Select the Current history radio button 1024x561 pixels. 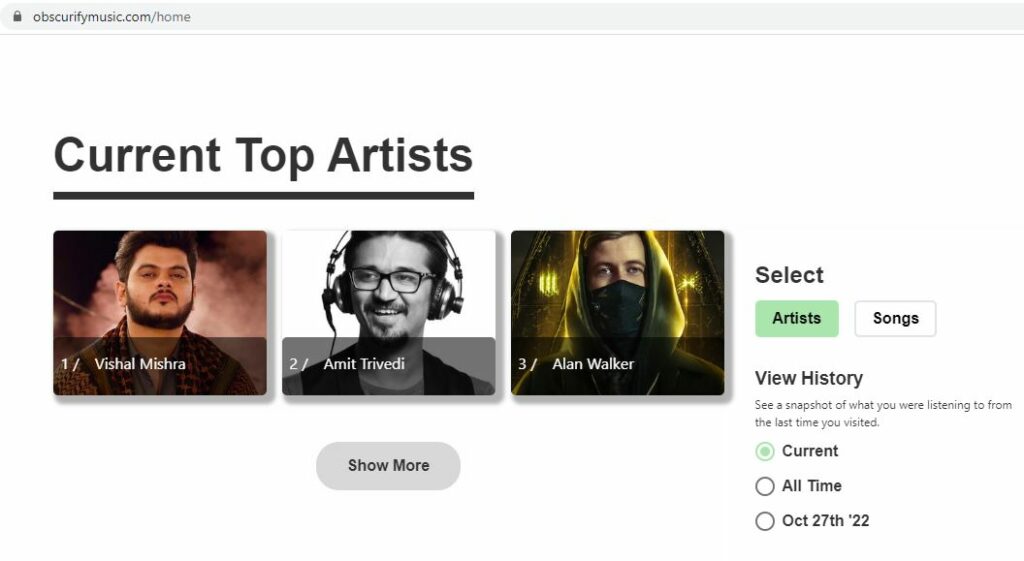pyautogui.click(x=765, y=452)
